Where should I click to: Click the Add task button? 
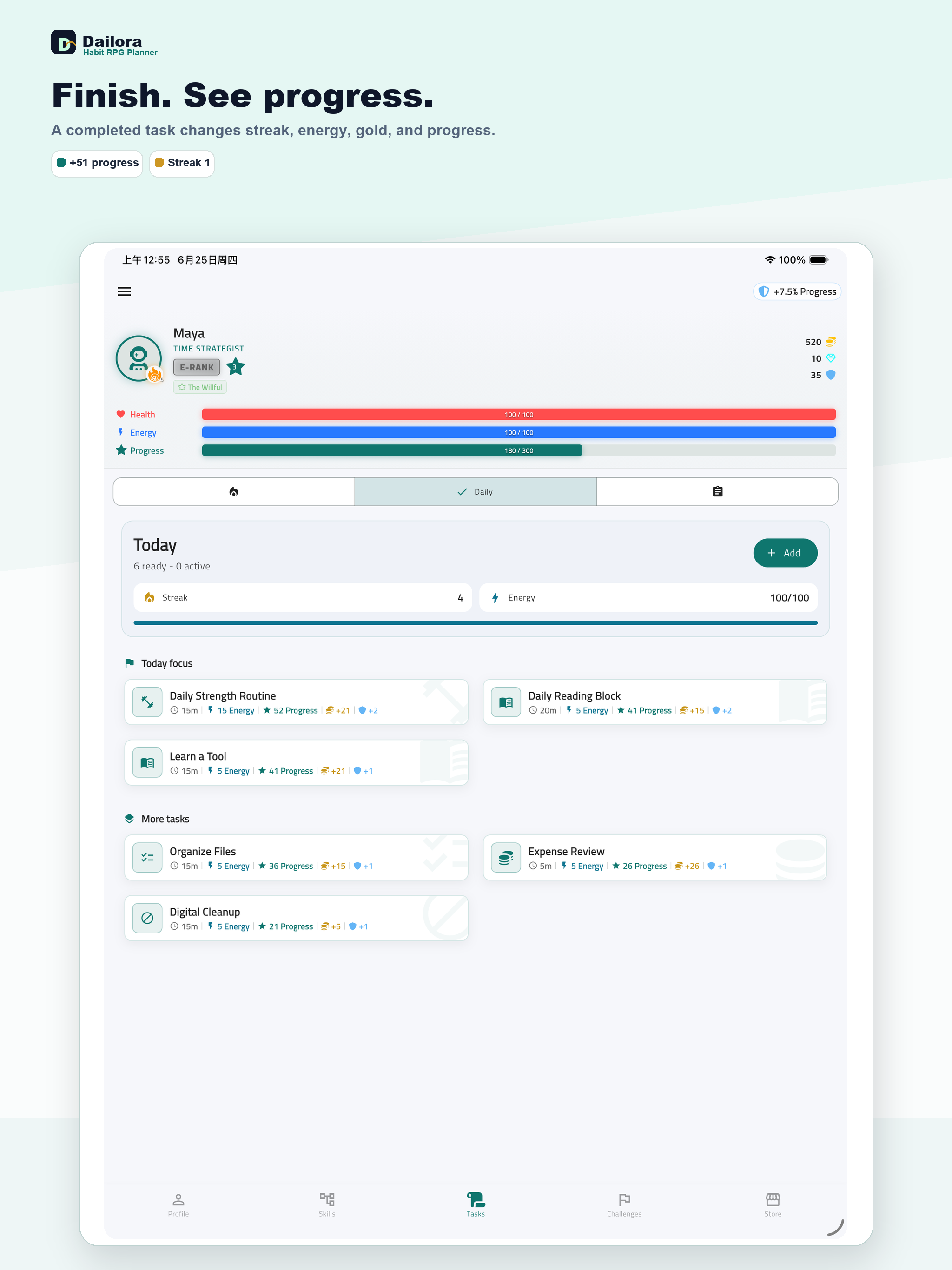tap(785, 553)
